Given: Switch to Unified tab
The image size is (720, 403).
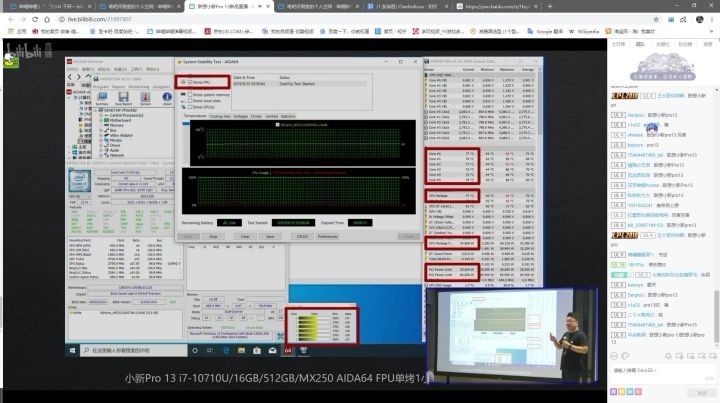Looking at the screenshot, I should (271, 116).
